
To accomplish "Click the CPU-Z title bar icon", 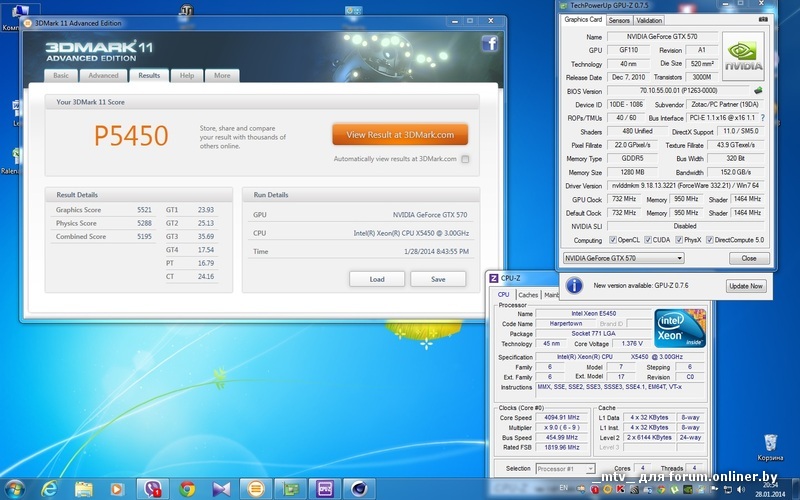I will coord(493,278).
